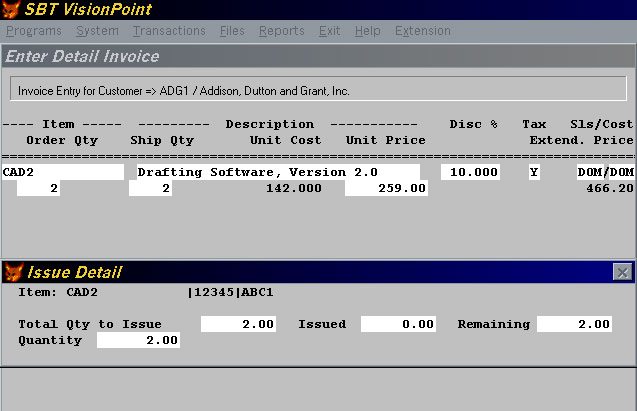Click the Ship Qty column header
Screen dimensions: 637x411
162,141
